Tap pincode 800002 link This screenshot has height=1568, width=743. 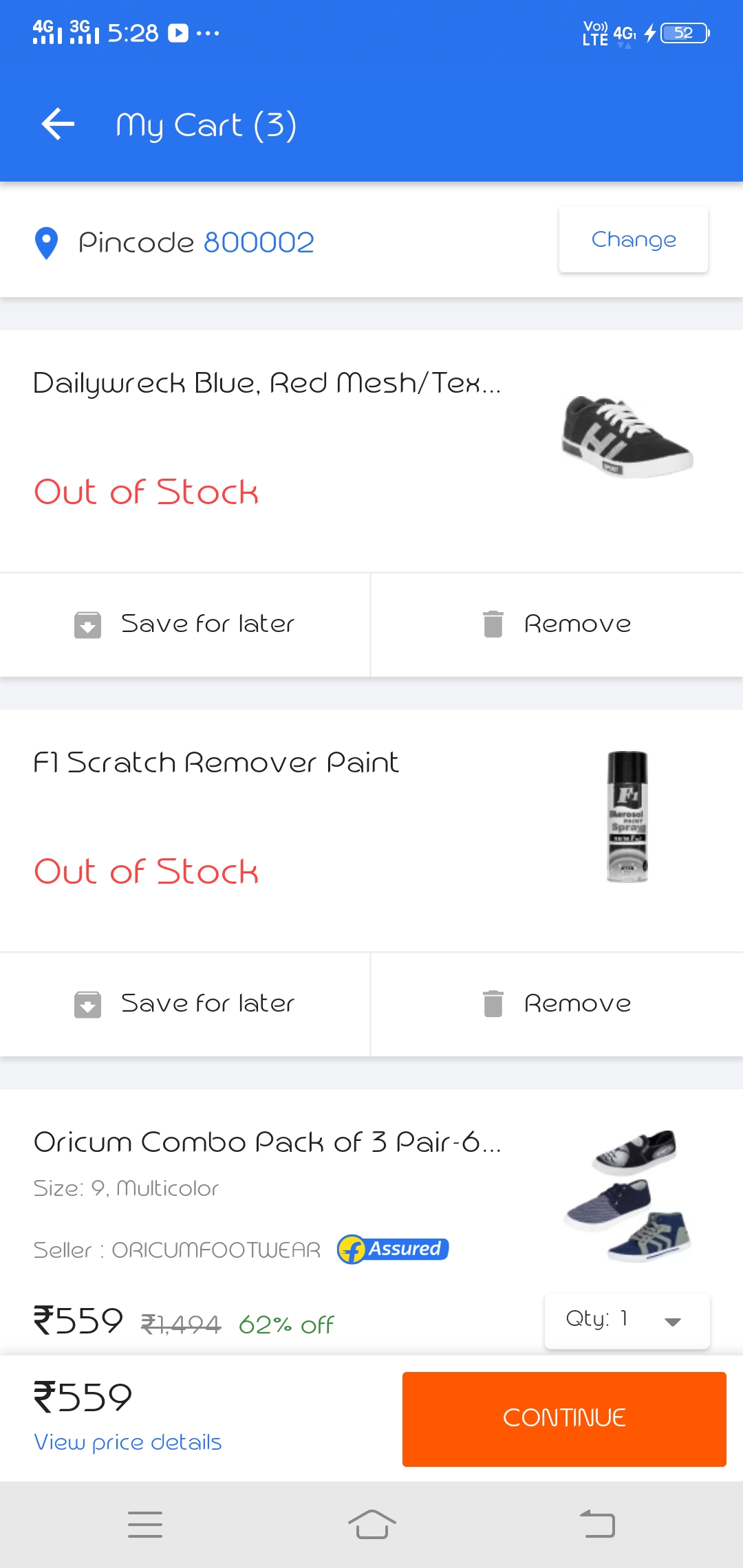[x=259, y=242]
